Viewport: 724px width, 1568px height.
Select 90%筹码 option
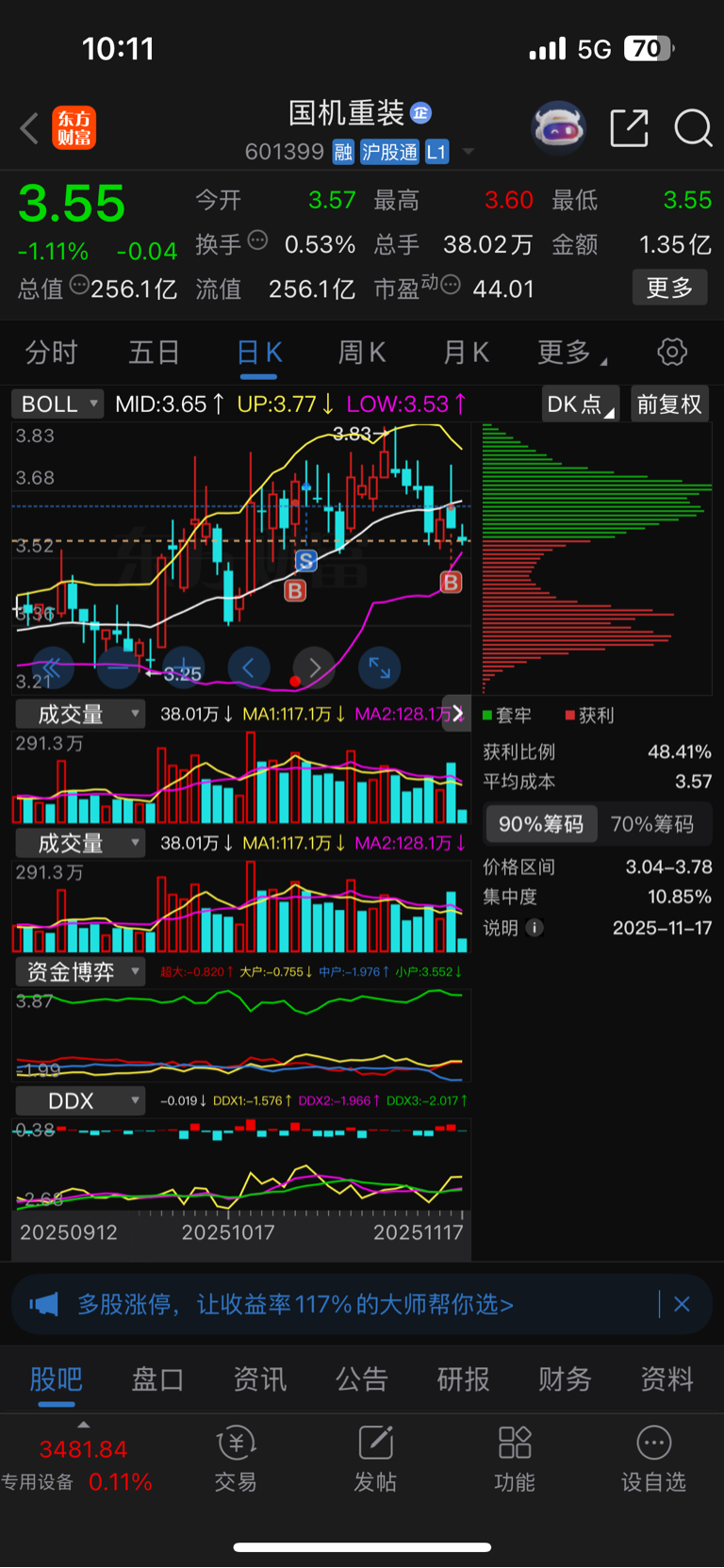(541, 824)
